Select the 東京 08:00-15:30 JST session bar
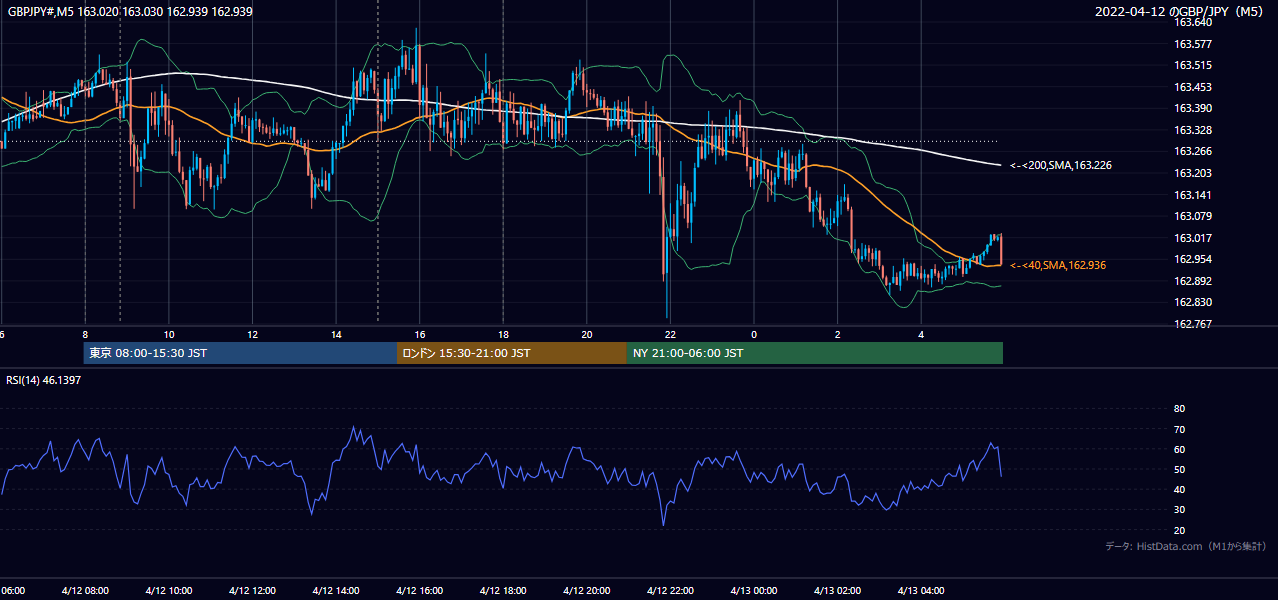The image size is (1278, 600). coord(240,353)
